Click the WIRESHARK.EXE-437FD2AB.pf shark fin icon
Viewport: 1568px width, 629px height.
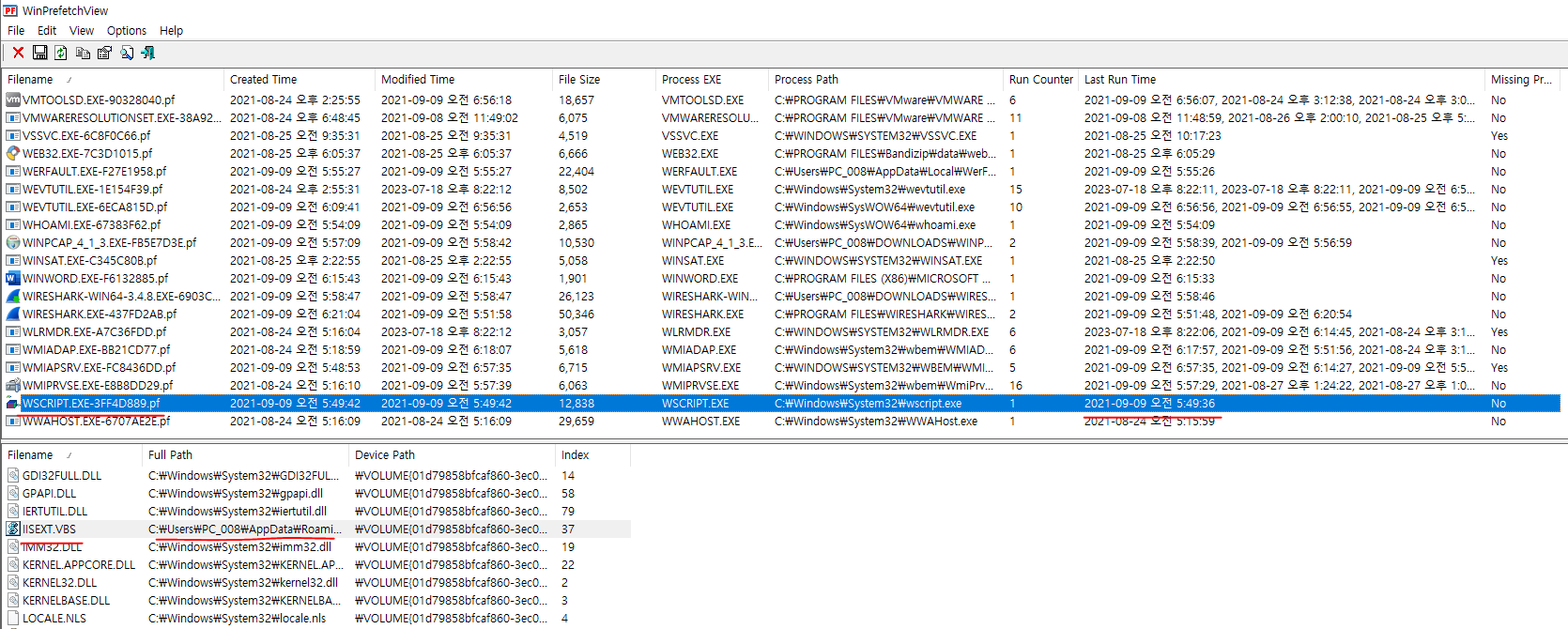click(13, 314)
